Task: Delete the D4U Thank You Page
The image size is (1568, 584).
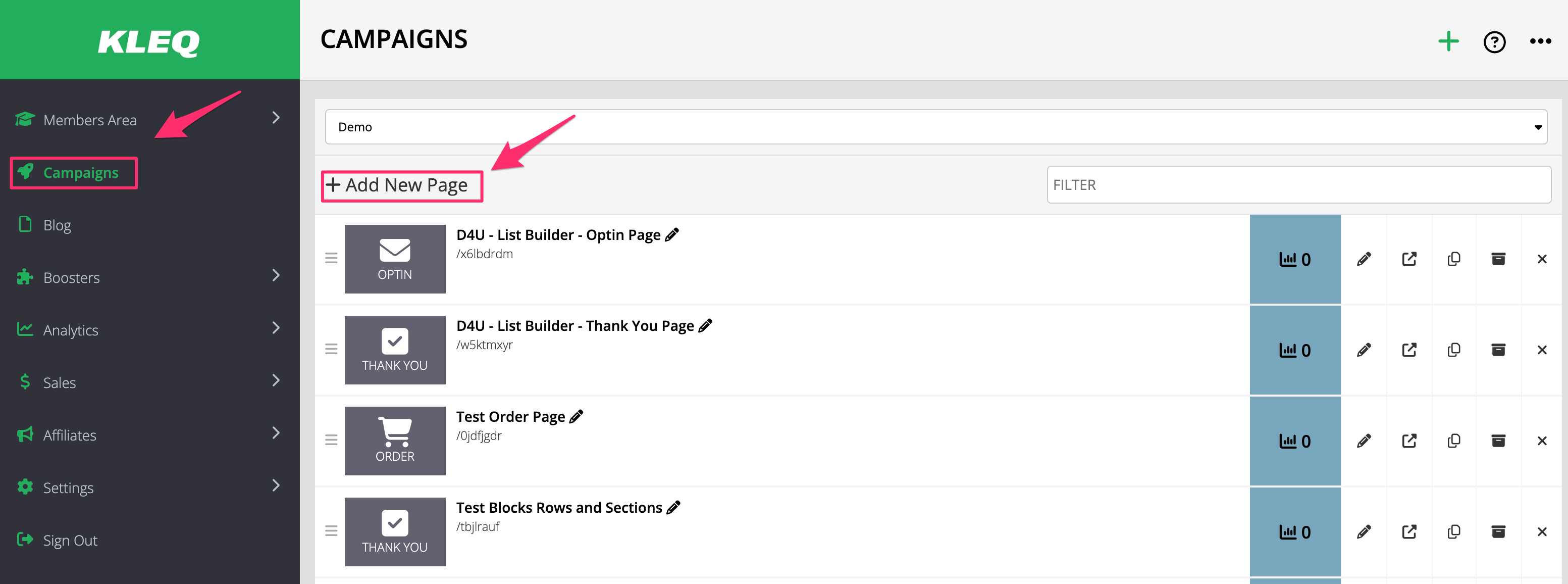Action: [1542, 350]
